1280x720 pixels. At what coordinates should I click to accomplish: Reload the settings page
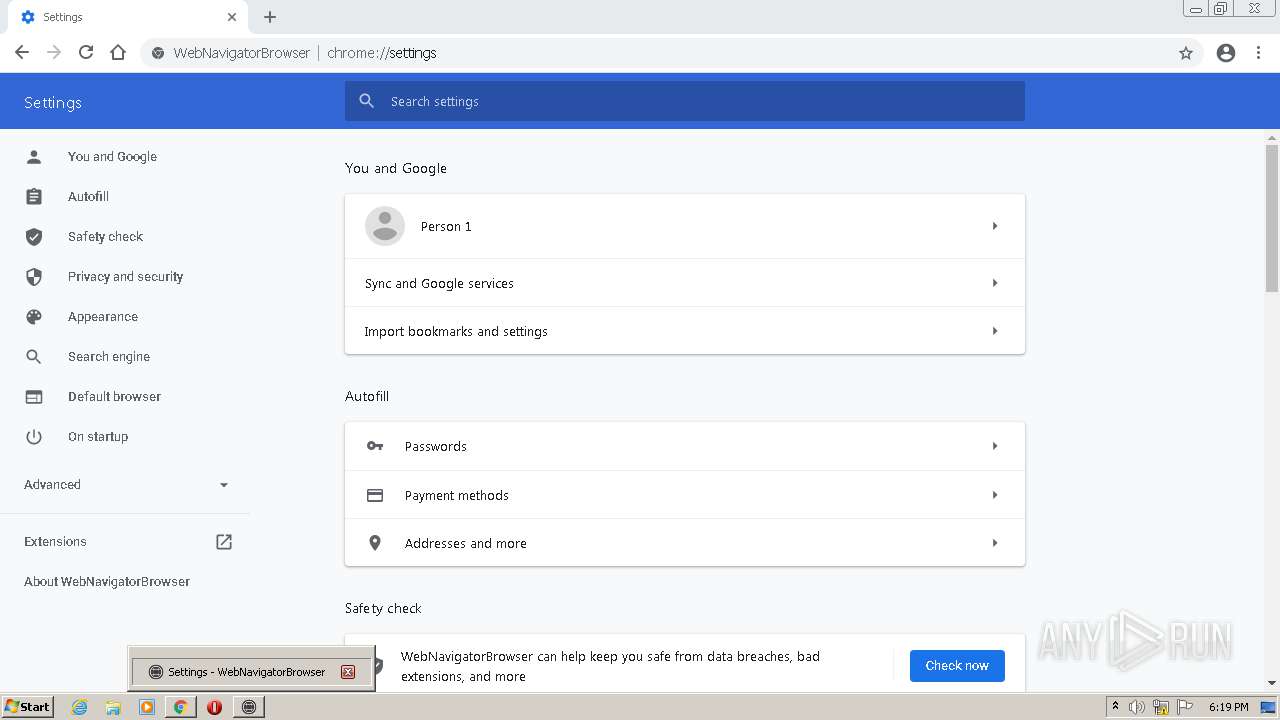click(86, 53)
